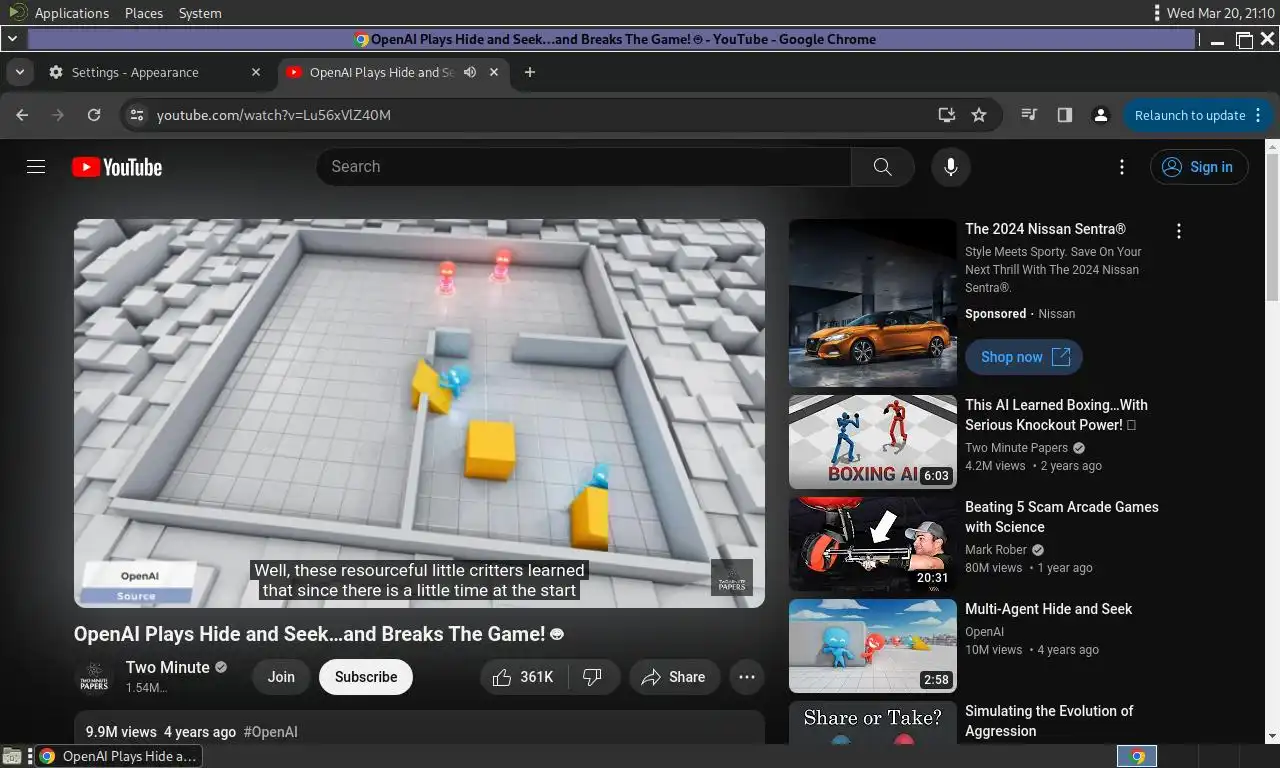Click Shop now on Nissan ad
The height and width of the screenshot is (768, 1280).
[1024, 357]
